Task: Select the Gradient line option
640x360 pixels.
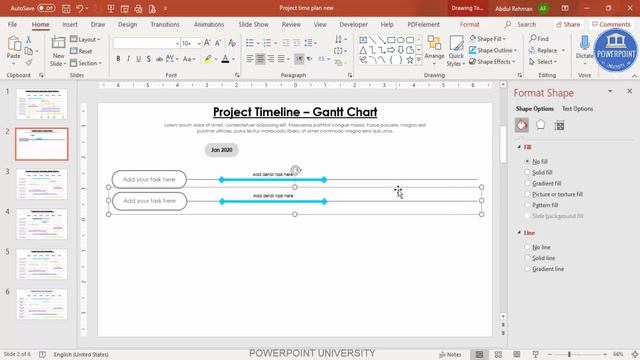Action: click(544, 269)
